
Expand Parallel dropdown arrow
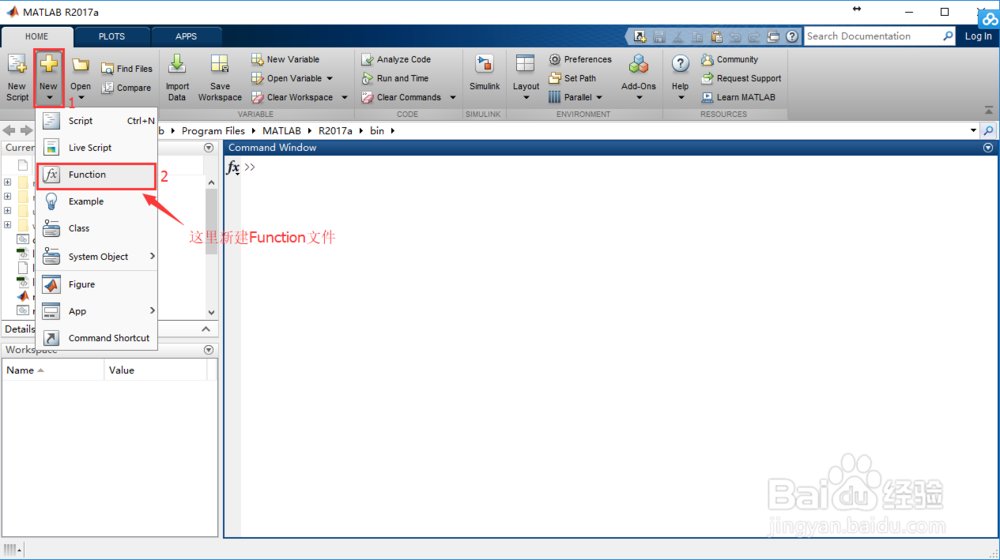click(599, 98)
